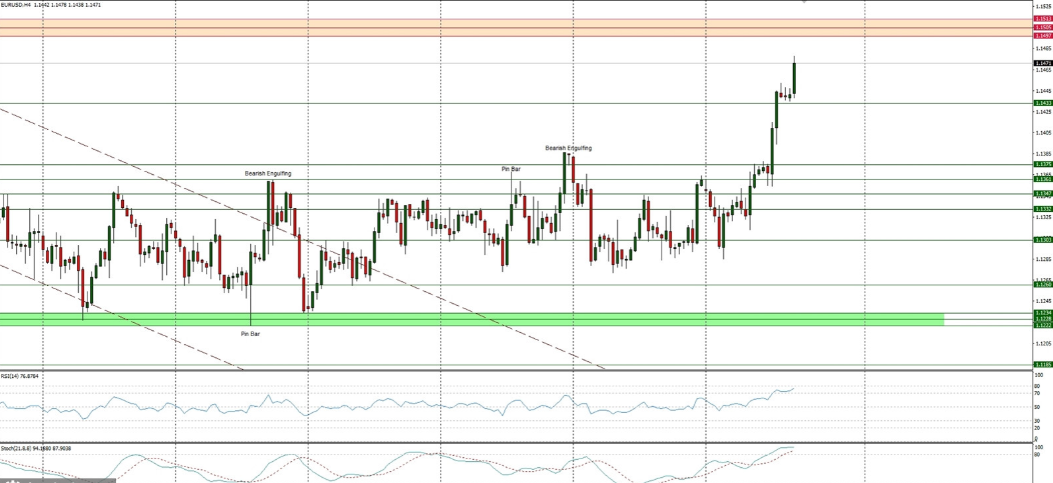1053x483 pixels.
Task: Select the green 1.1375 price level tag
Action: click(1043, 164)
